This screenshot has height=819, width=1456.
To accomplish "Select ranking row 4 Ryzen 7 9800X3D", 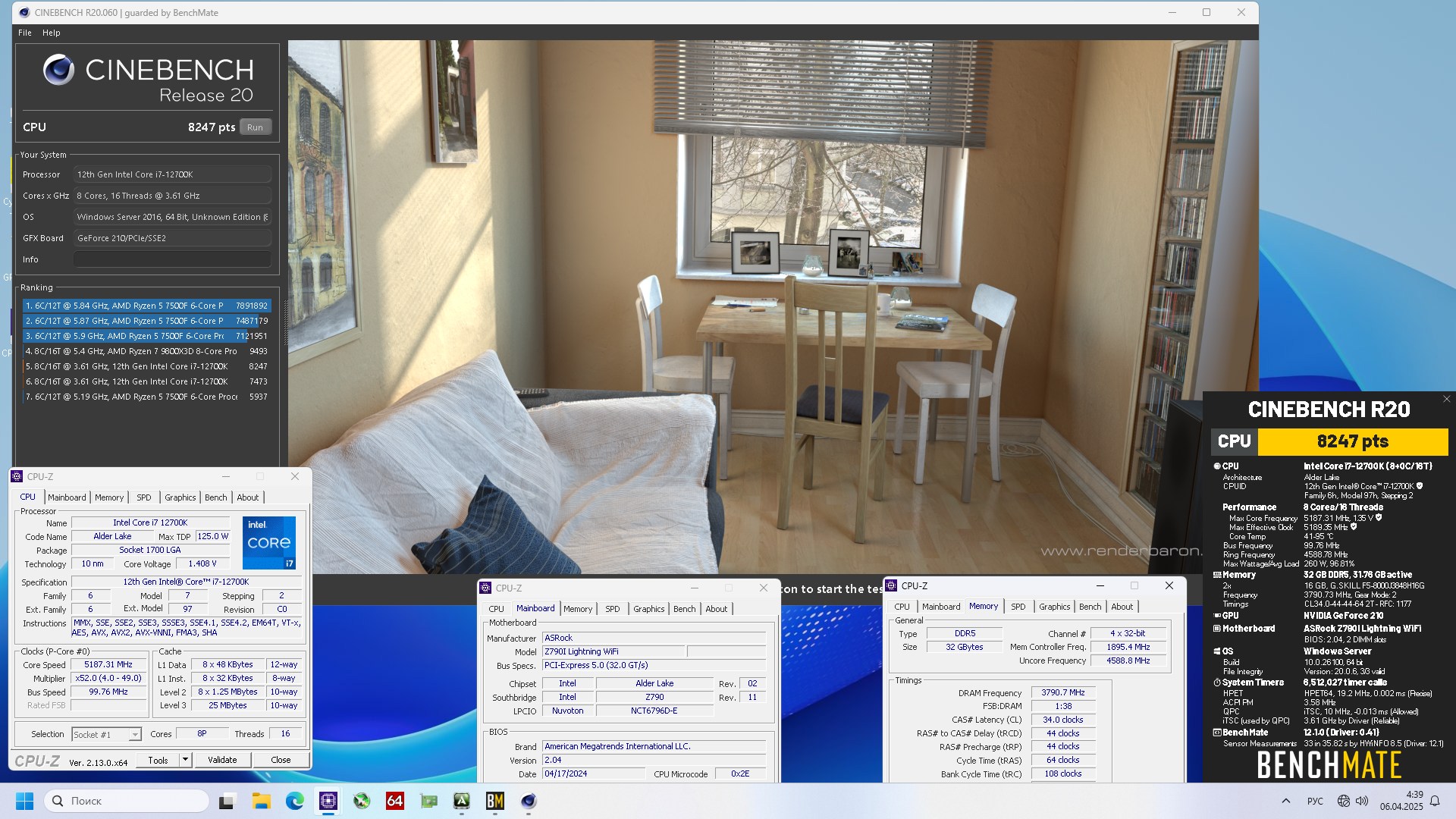I will [146, 351].
